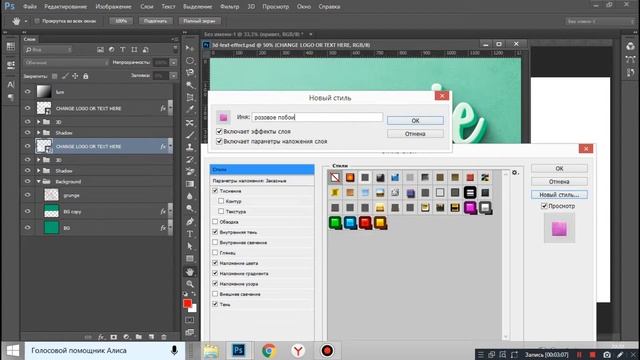Confirm new style with OK button
The height and width of the screenshot is (360, 640).
tap(415, 120)
